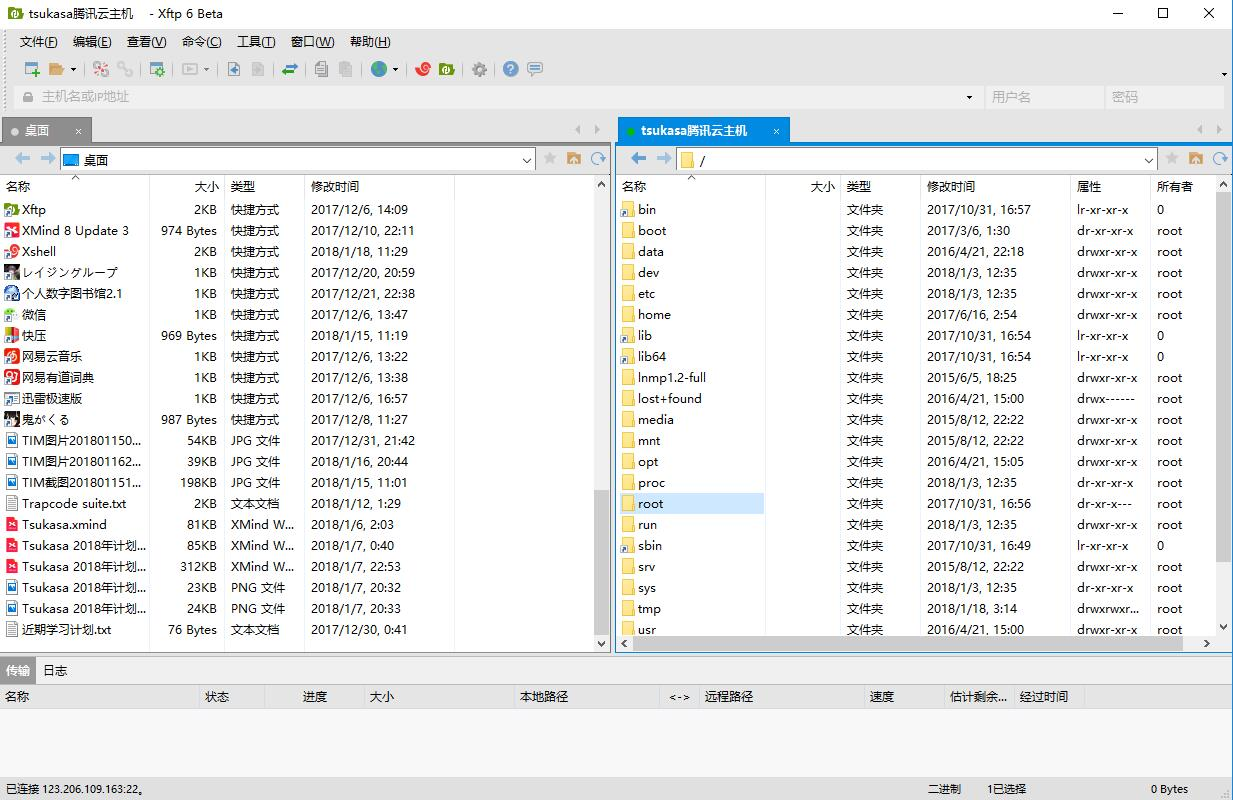
Task: Sort remote files by 属性 column header
Action: pyautogui.click(x=1110, y=187)
